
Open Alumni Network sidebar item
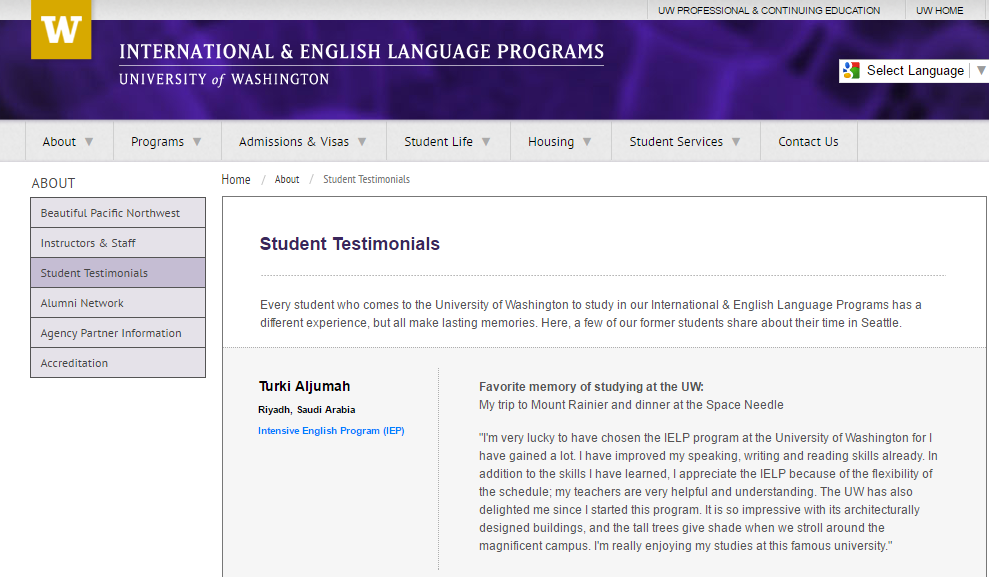pos(118,303)
